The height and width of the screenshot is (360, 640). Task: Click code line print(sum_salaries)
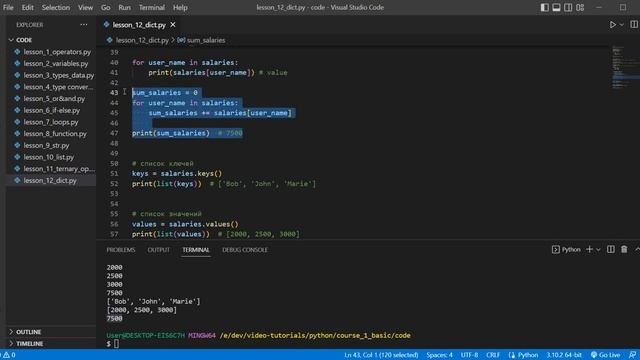(x=171, y=133)
